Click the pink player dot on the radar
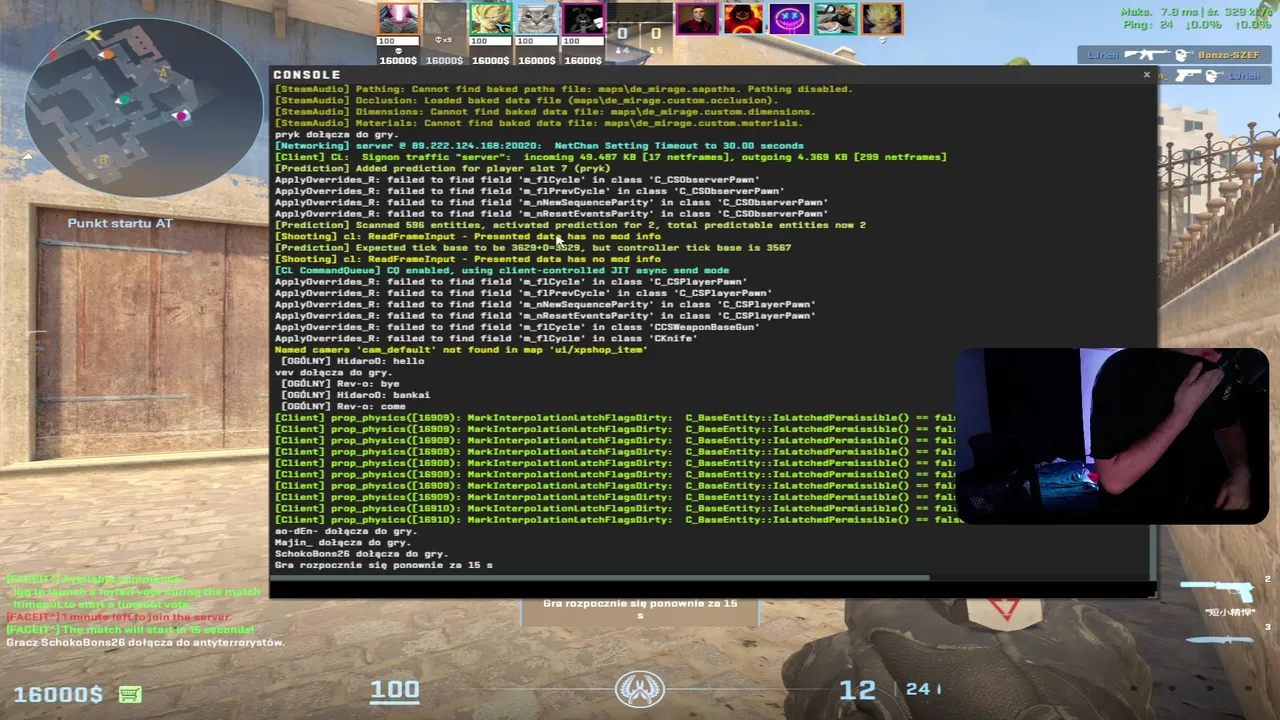1280x720 pixels. pyautogui.click(x=181, y=116)
